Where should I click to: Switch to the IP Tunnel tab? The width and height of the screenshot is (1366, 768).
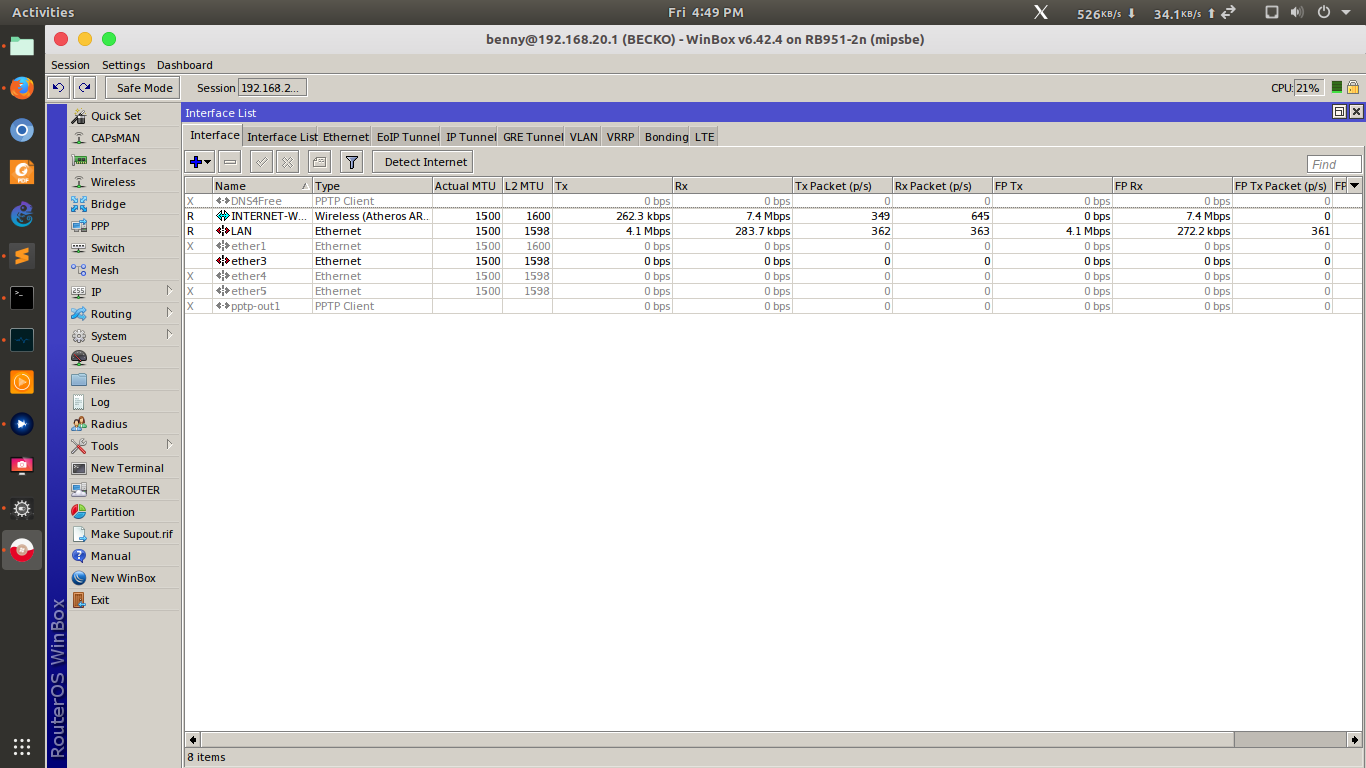click(471, 137)
